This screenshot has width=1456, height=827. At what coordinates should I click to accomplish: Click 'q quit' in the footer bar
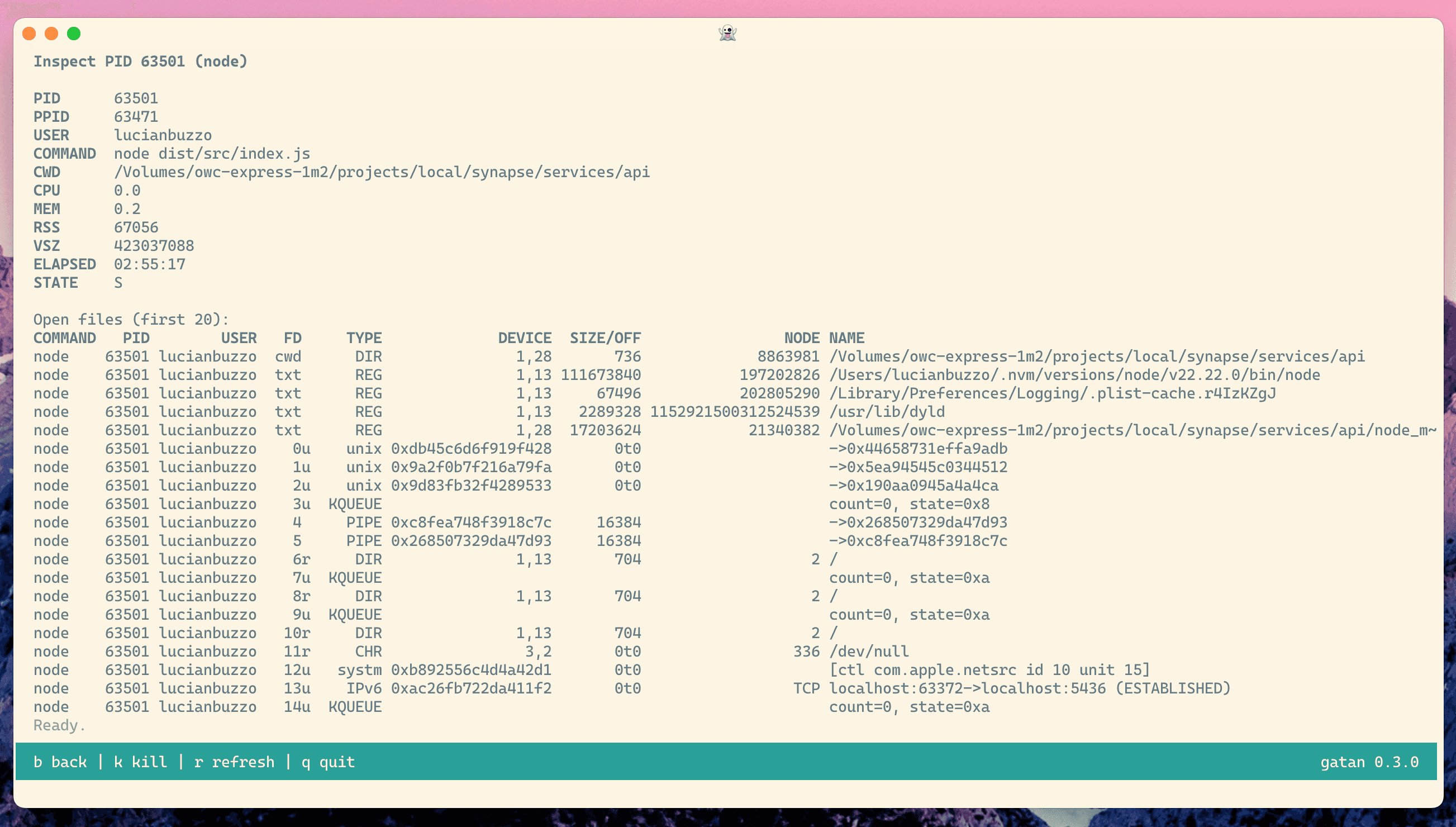tap(327, 762)
